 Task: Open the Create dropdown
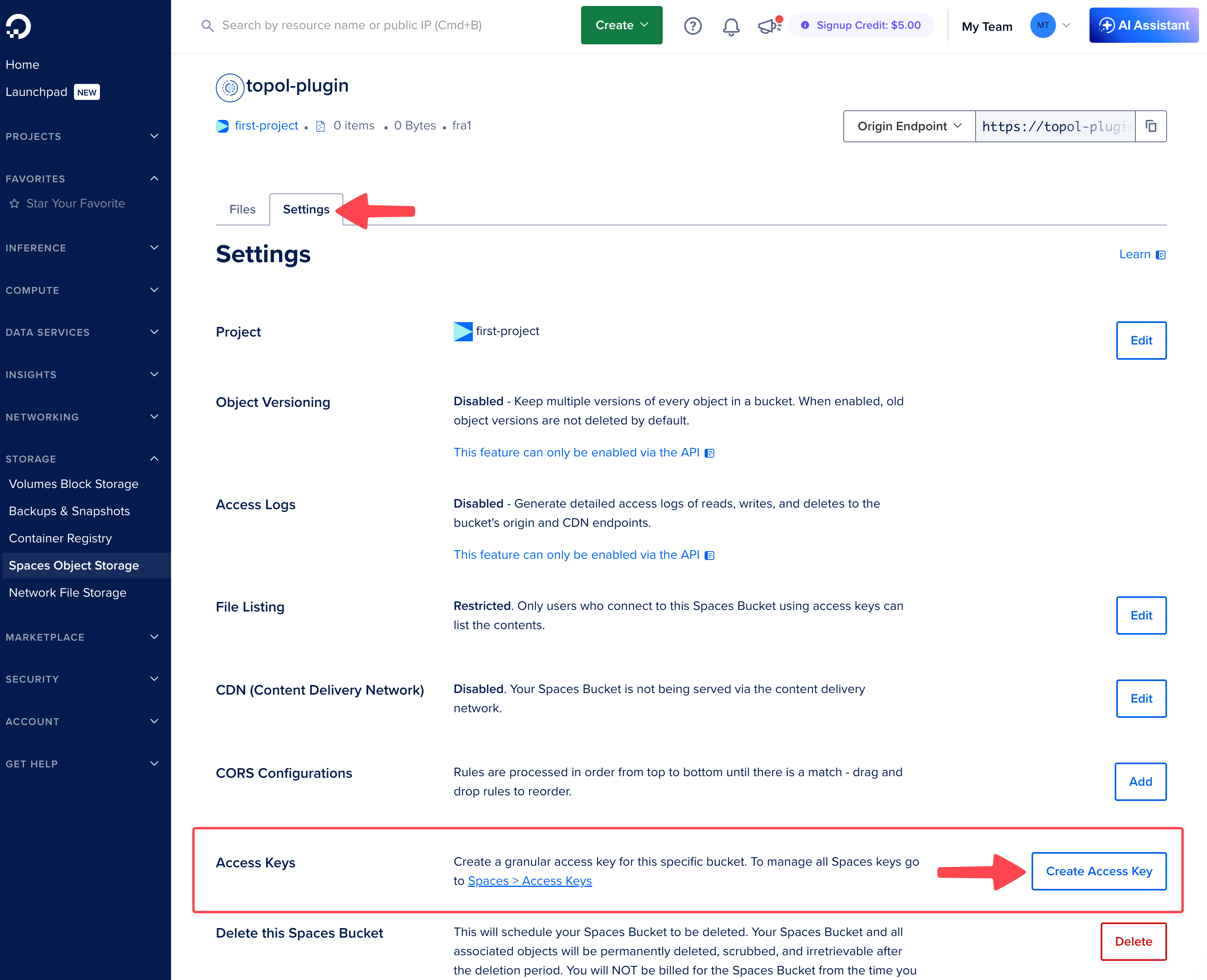621,26
